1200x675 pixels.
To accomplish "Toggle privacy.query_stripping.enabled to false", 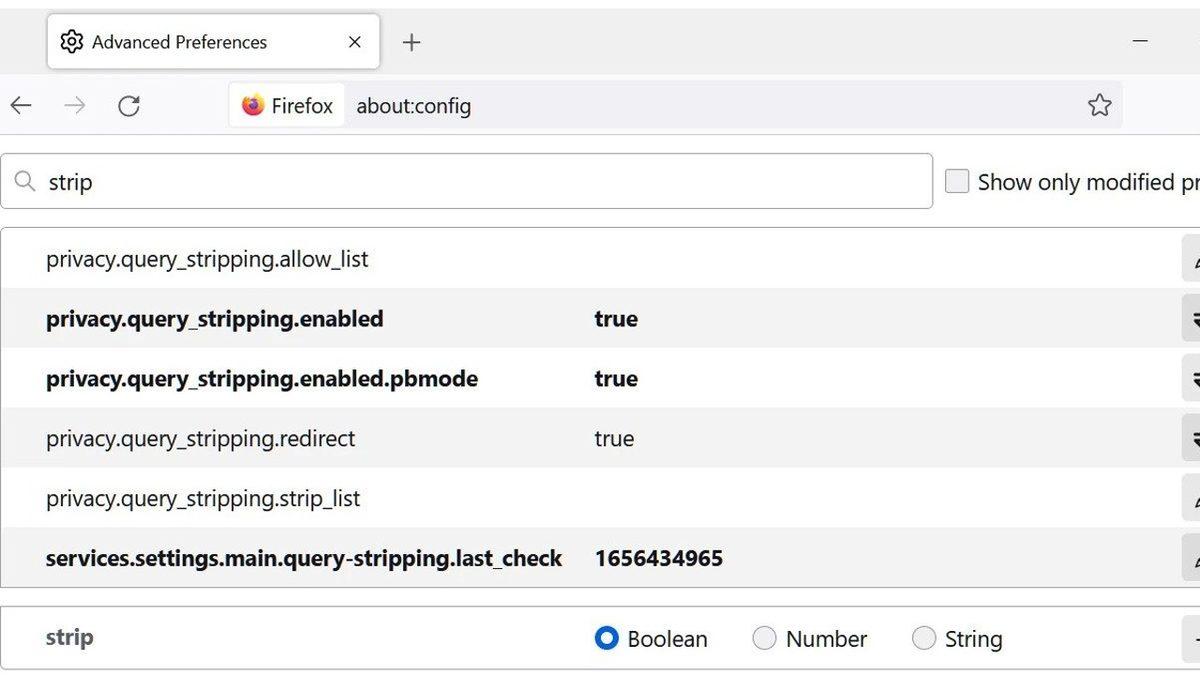I will coord(1192,318).
